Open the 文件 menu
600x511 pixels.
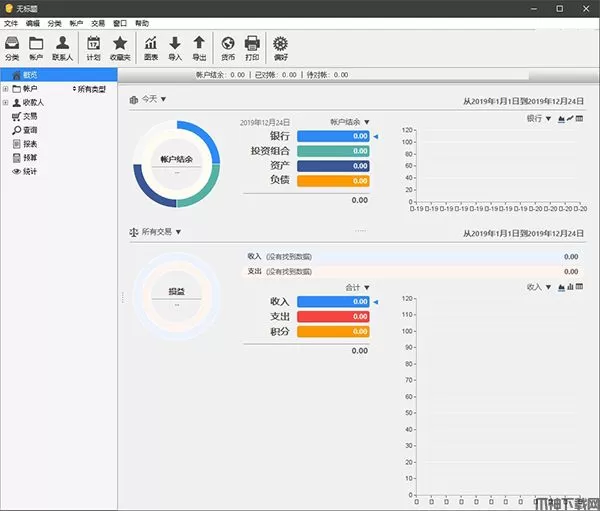11,23
